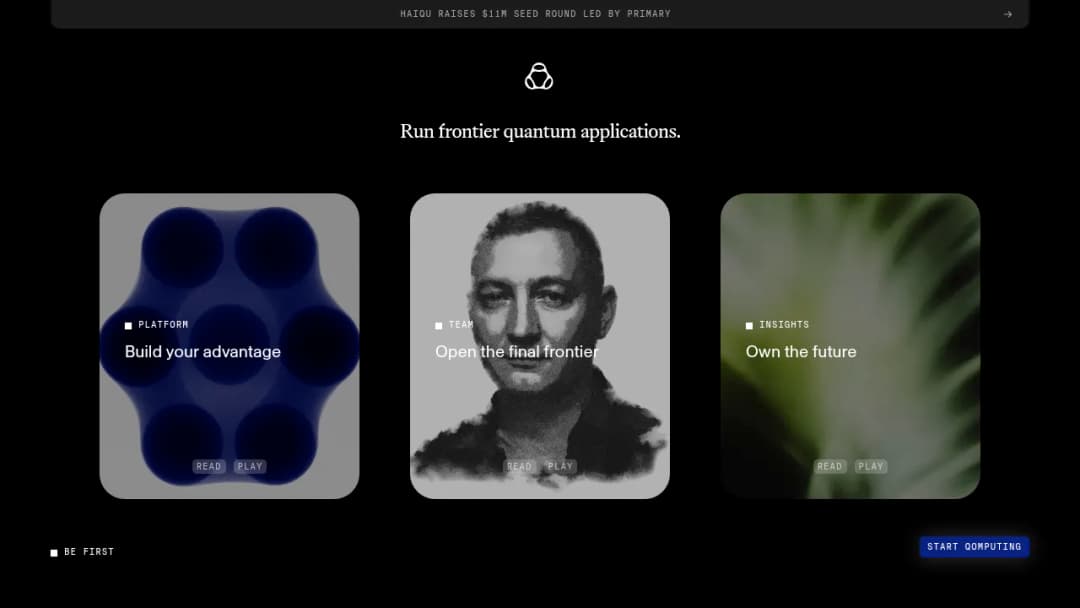This screenshot has height=608, width=1080.
Task: Click the BE FIRST label
Action: (89, 552)
